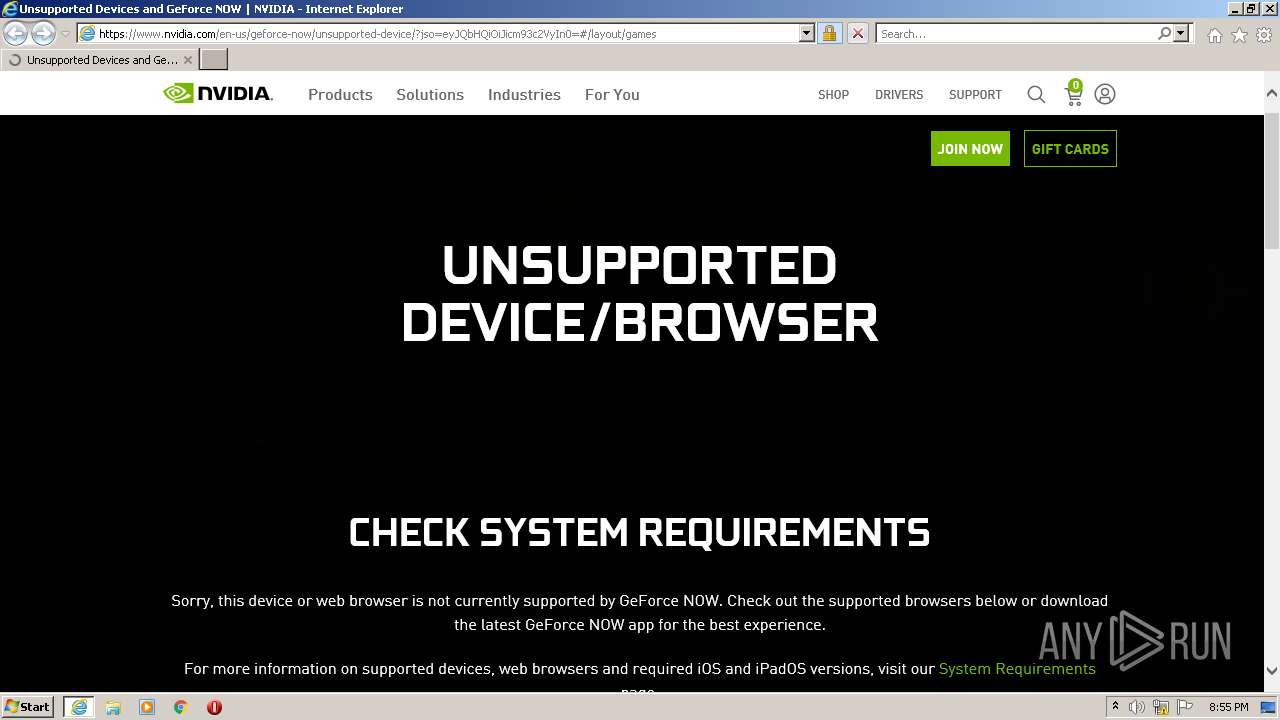
Task: Click Show Desktop button at taskbar end
Action: [x=1268, y=707]
